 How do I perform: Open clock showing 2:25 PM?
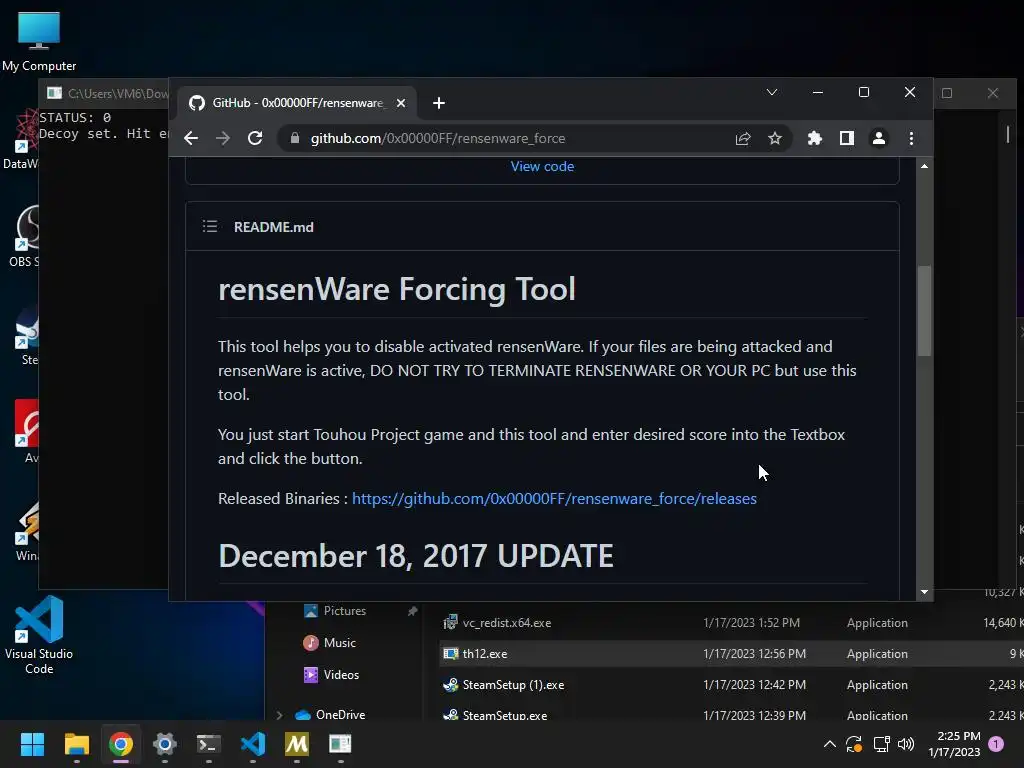[x=954, y=744]
